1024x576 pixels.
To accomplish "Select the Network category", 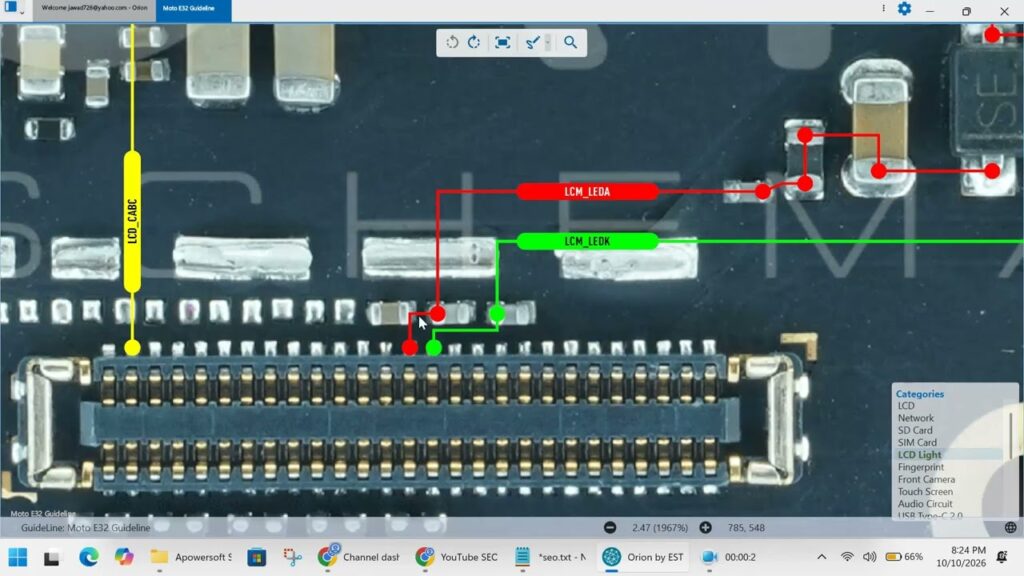I will 916,418.
